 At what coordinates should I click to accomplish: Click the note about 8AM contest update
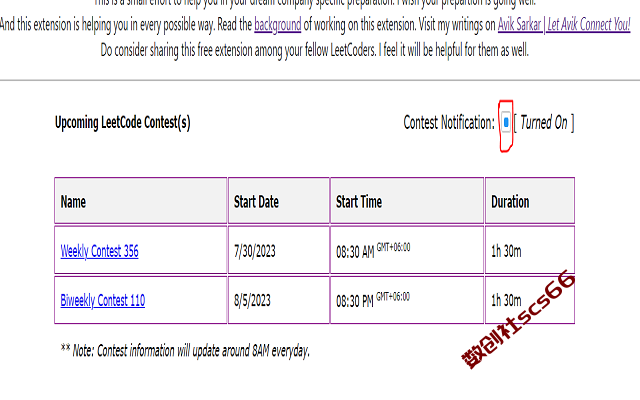(185, 351)
